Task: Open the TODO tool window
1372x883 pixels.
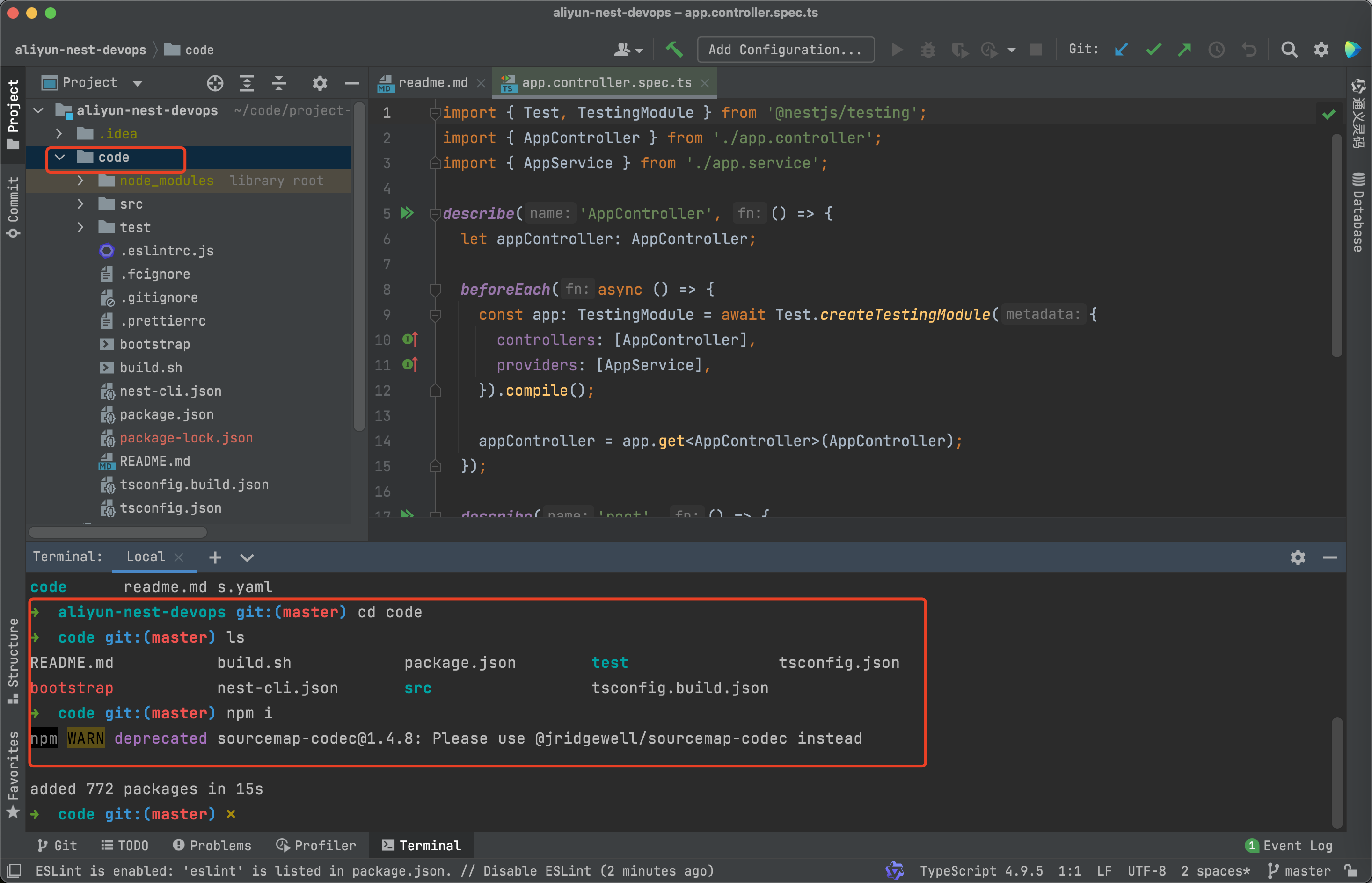Action: pyautogui.click(x=124, y=846)
